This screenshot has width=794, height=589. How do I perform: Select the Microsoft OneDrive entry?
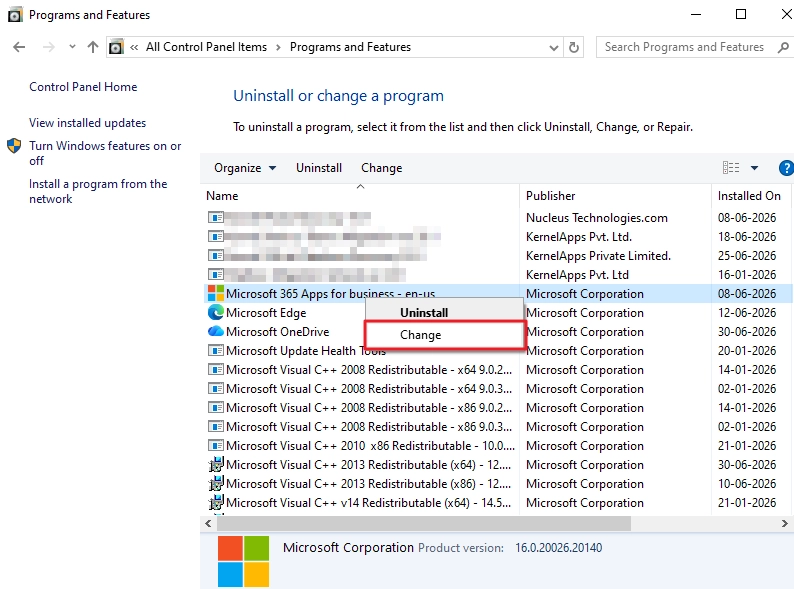click(277, 332)
